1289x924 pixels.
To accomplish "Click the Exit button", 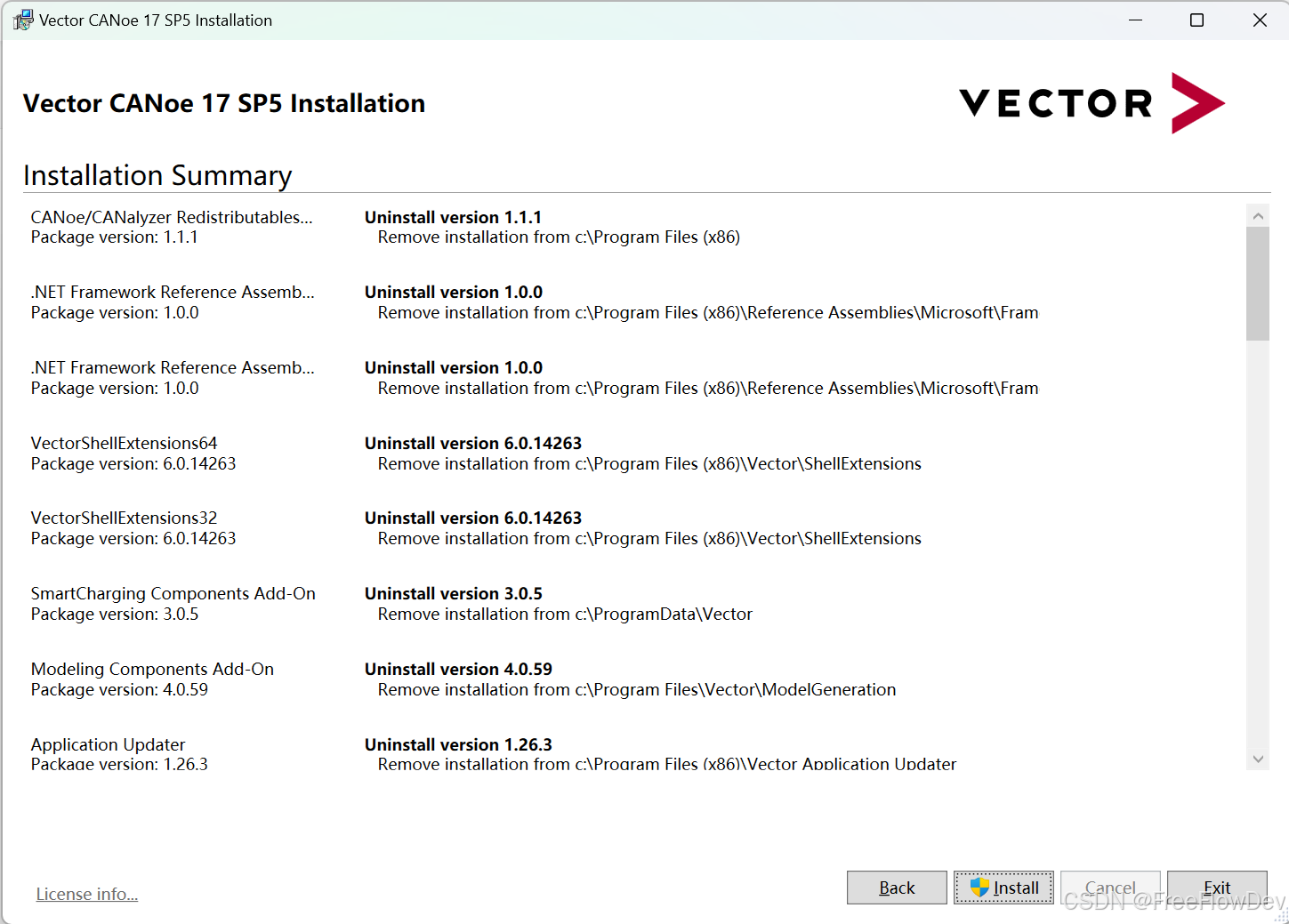I will (1217, 888).
